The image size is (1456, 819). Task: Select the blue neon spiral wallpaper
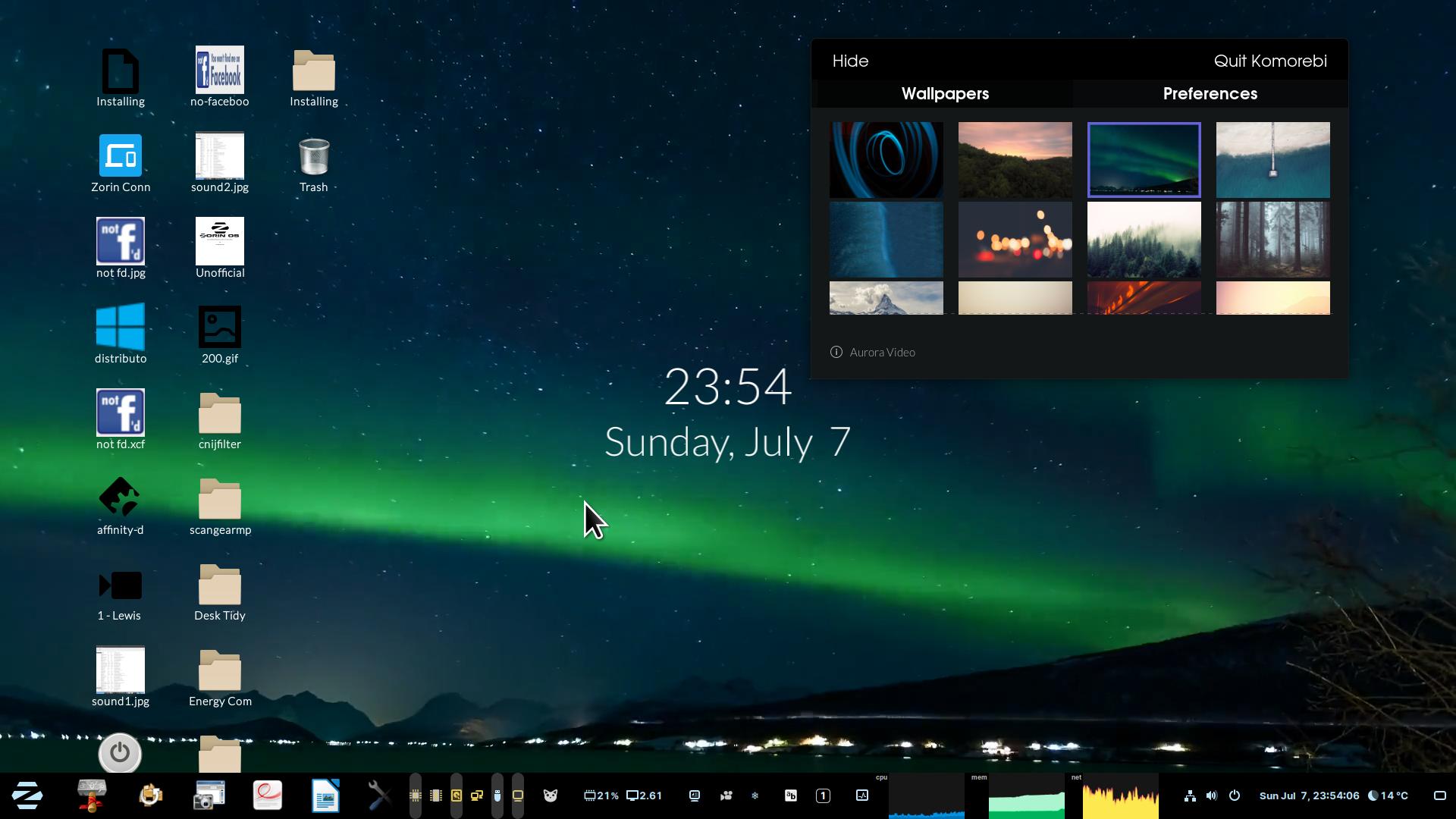(x=886, y=160)
